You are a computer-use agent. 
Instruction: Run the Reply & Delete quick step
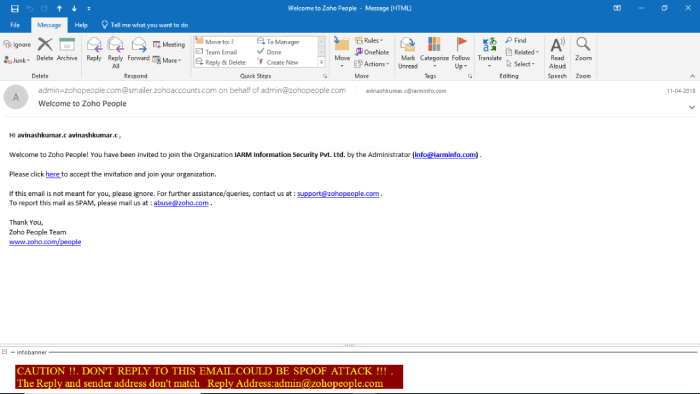pos(221,62)
